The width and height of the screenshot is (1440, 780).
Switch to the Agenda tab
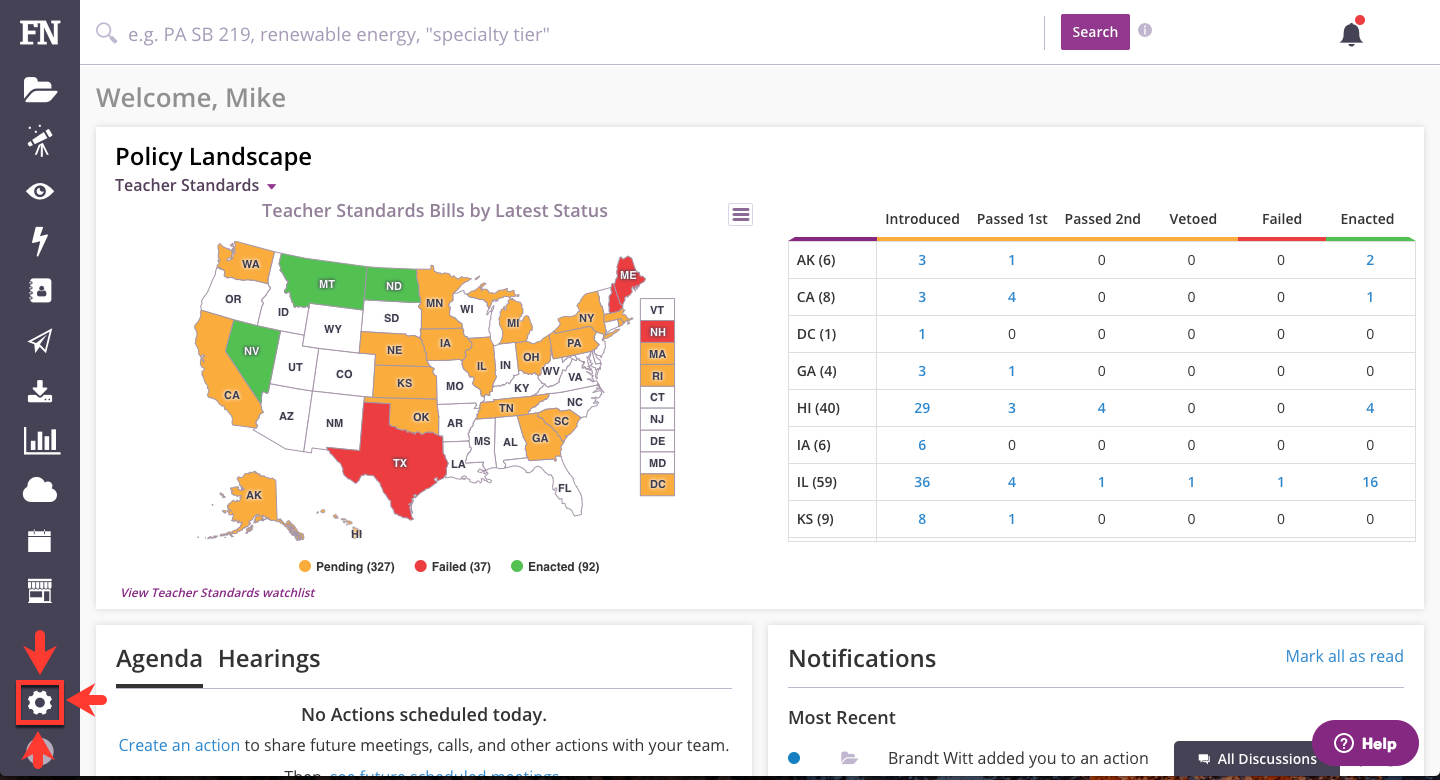[159, 659]
